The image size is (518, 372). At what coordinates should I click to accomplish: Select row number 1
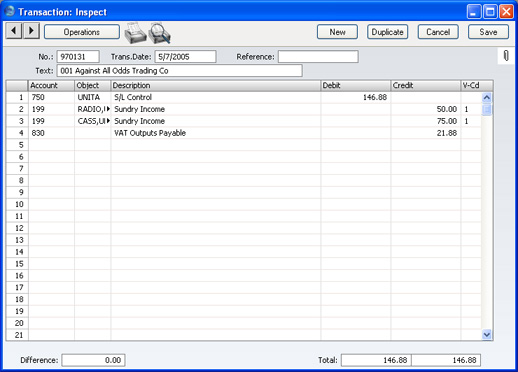(17, 97)
